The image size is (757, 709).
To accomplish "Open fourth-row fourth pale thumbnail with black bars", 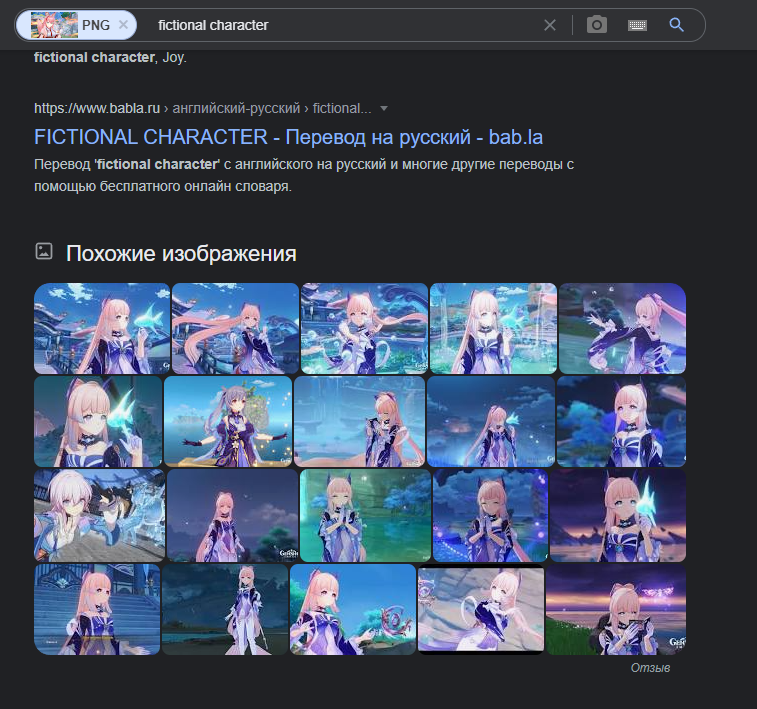I will point(481,609).
